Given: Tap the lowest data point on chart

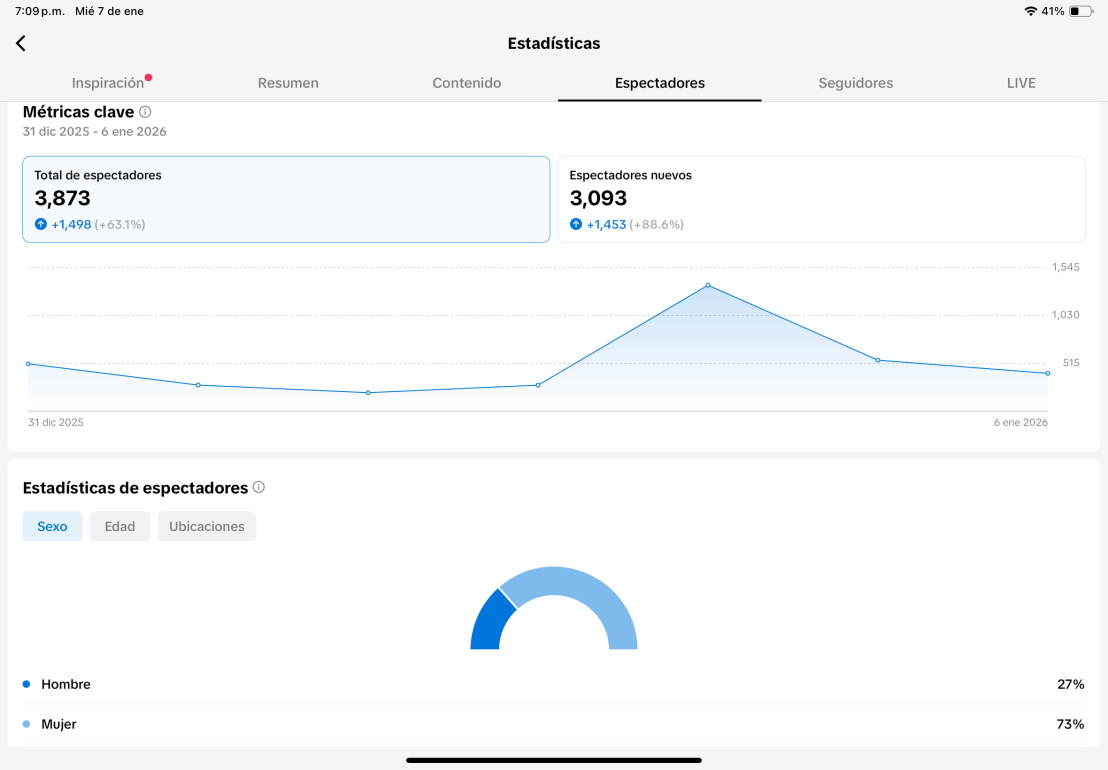Looking at the screenshot, I should [x=368, y=392].
